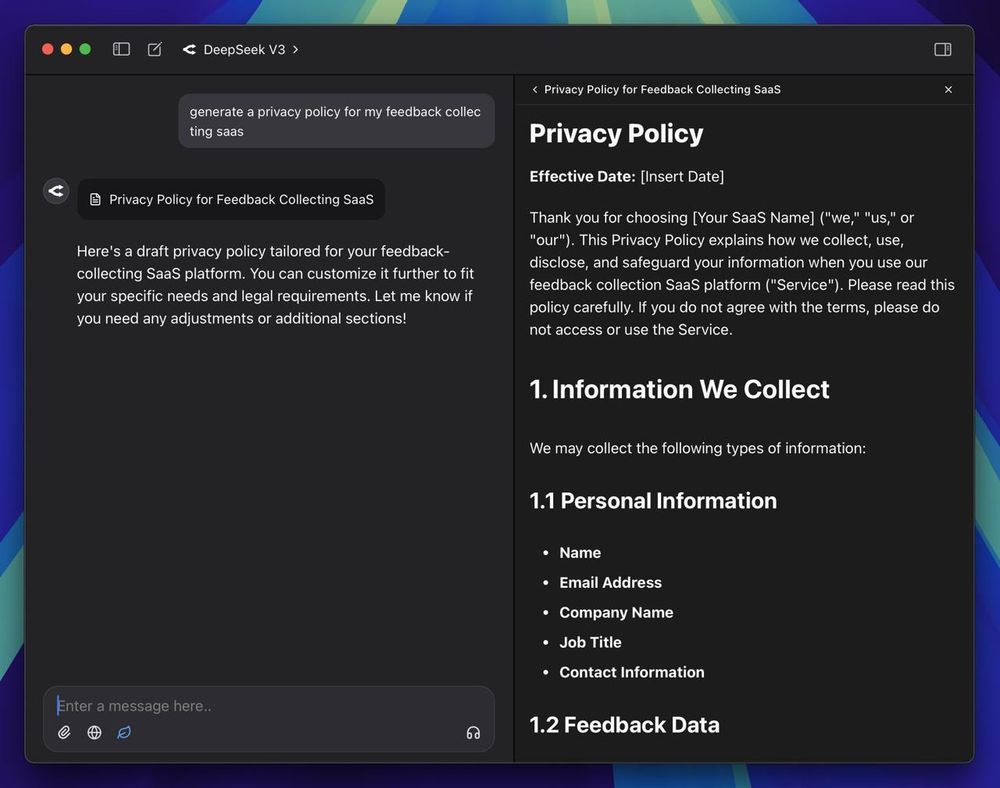The width and height of the screenshot is (1000, 788).
Task: Click 'We may collect the following types' sentence
Action: 698,448
